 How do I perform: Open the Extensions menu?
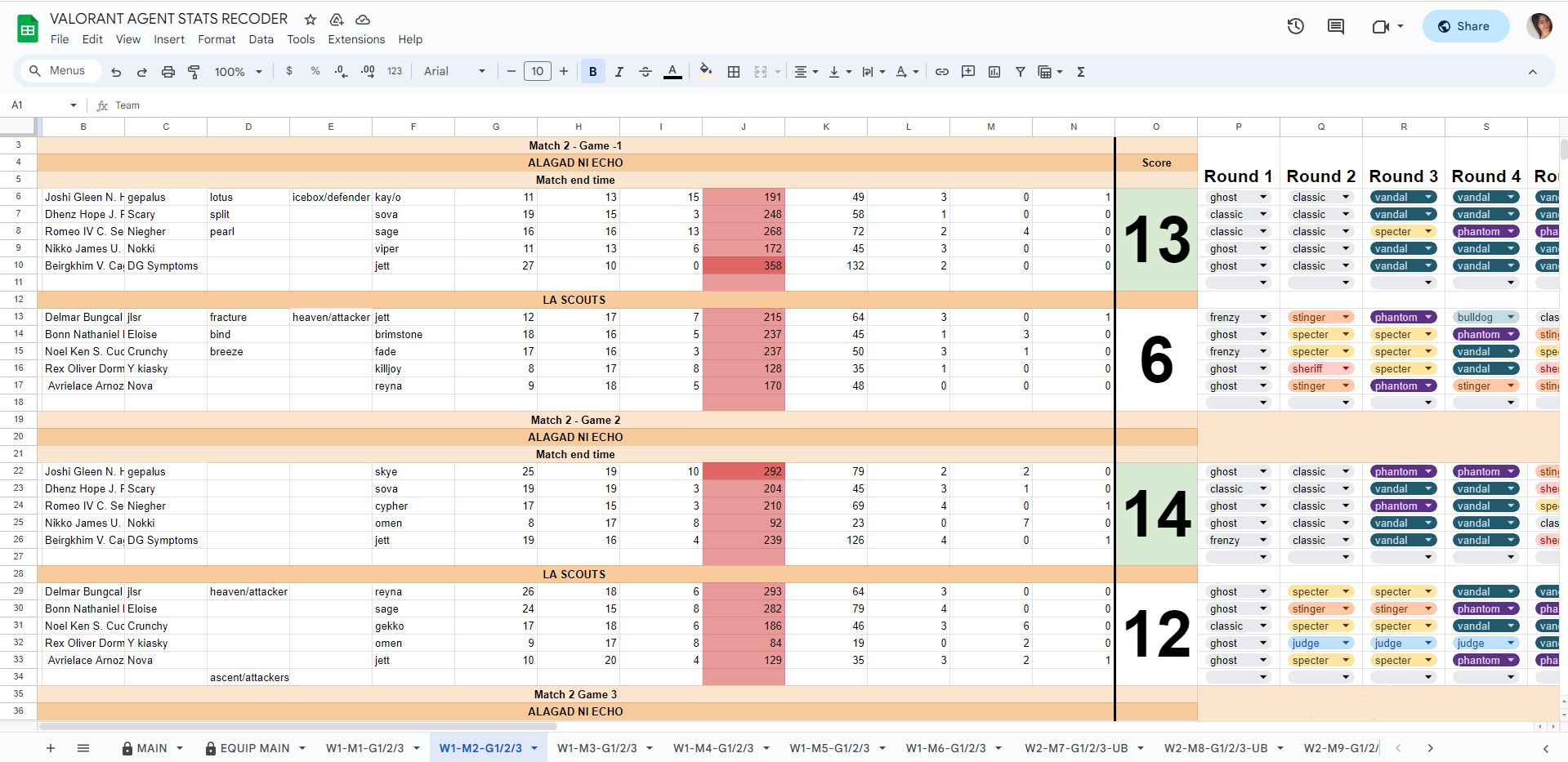click(356, 39)
